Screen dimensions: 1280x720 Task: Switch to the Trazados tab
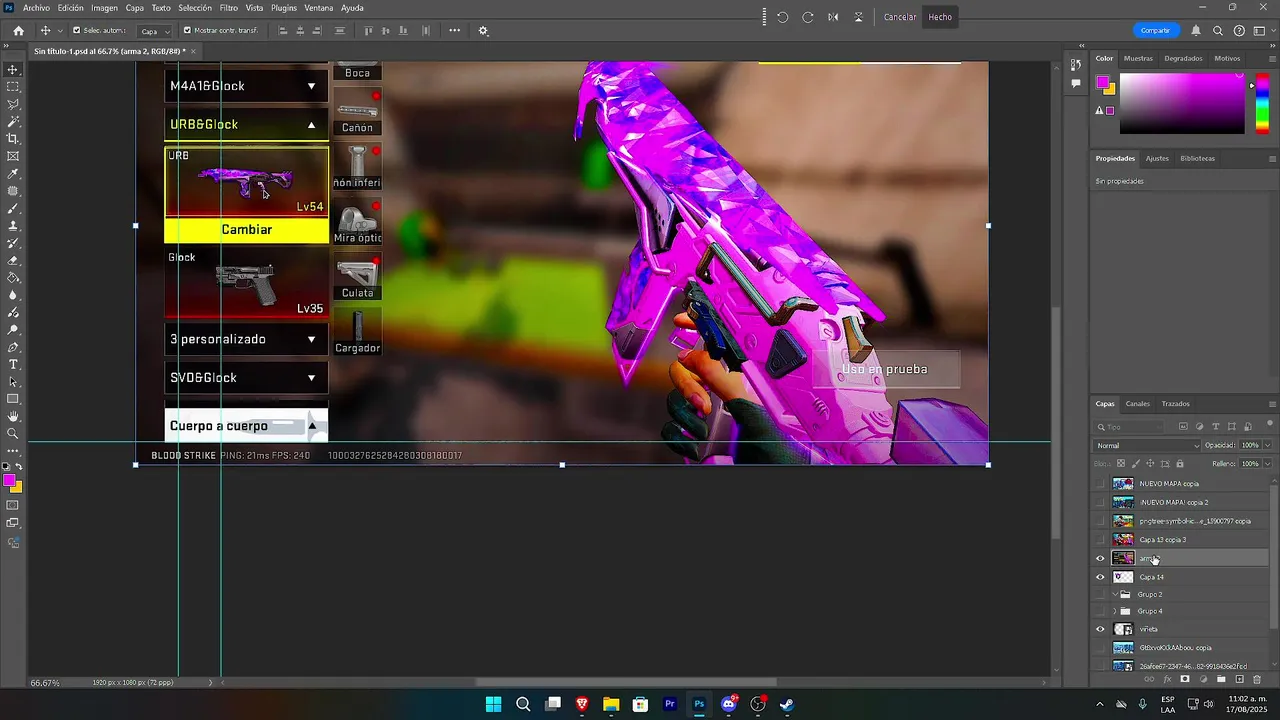tap(1176, 404)
